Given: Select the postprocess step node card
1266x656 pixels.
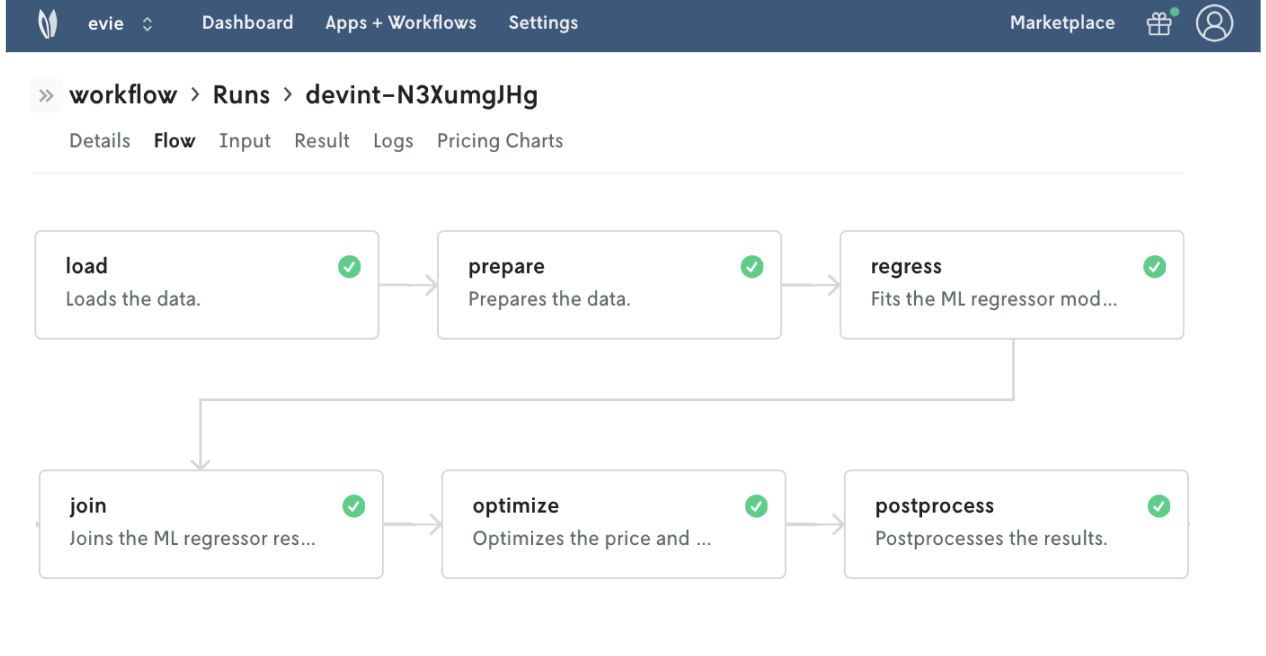Looking at the screenshot, I should click(1016, 524).
